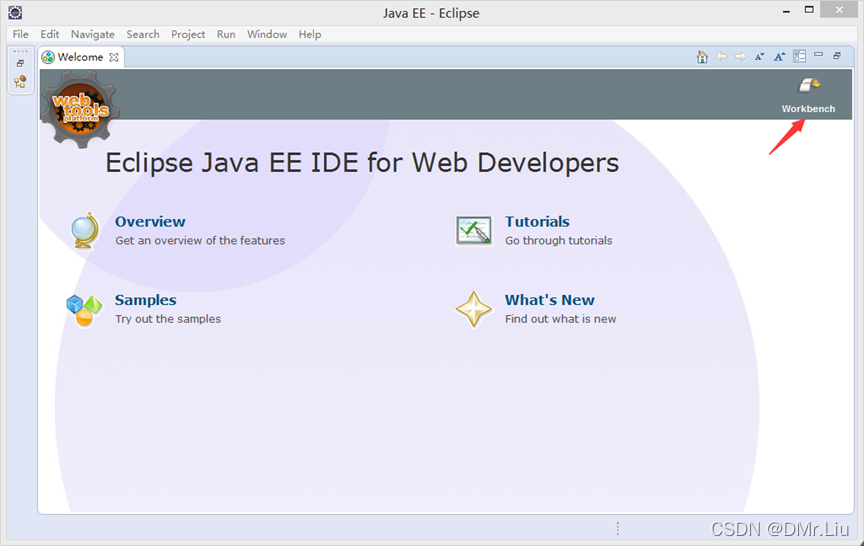Image resolution: width=864 pixels, height=546 pixels.
Task: Open the Help menu
Action: coord(310,34)
